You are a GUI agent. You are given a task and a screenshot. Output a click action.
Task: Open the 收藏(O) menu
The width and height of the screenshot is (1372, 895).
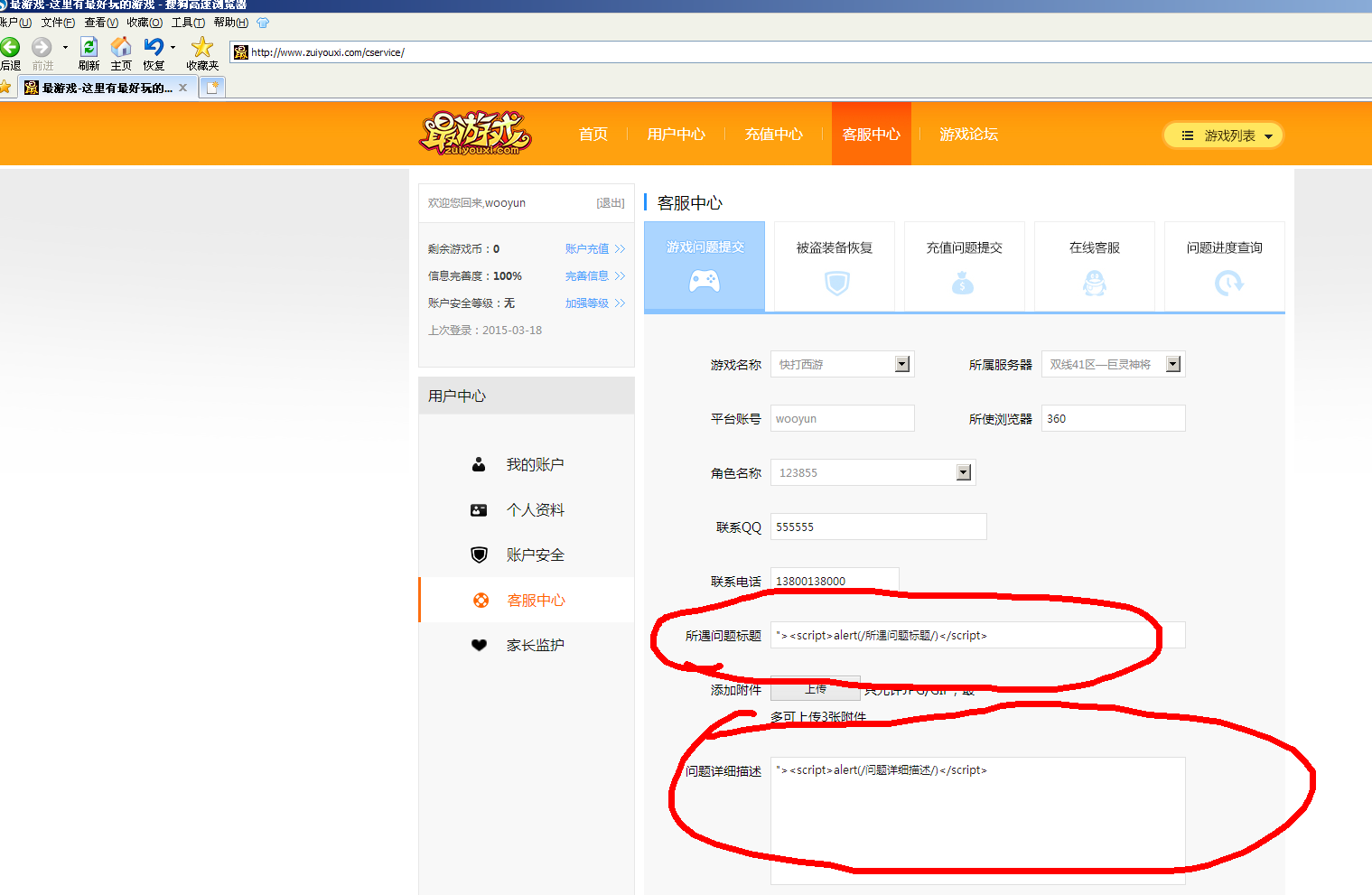(x=145, y=23)
